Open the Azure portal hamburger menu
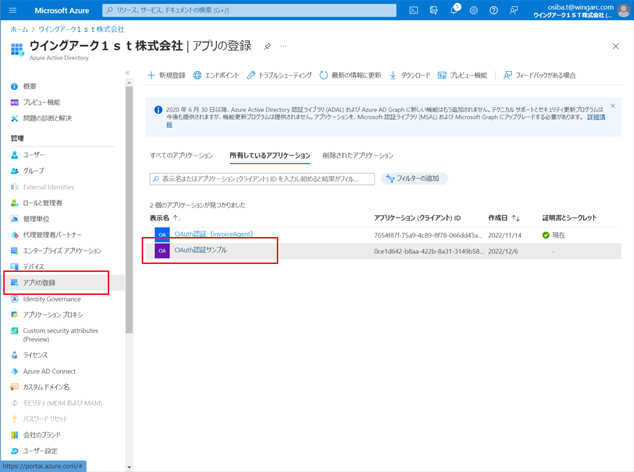 coord(13,10)
